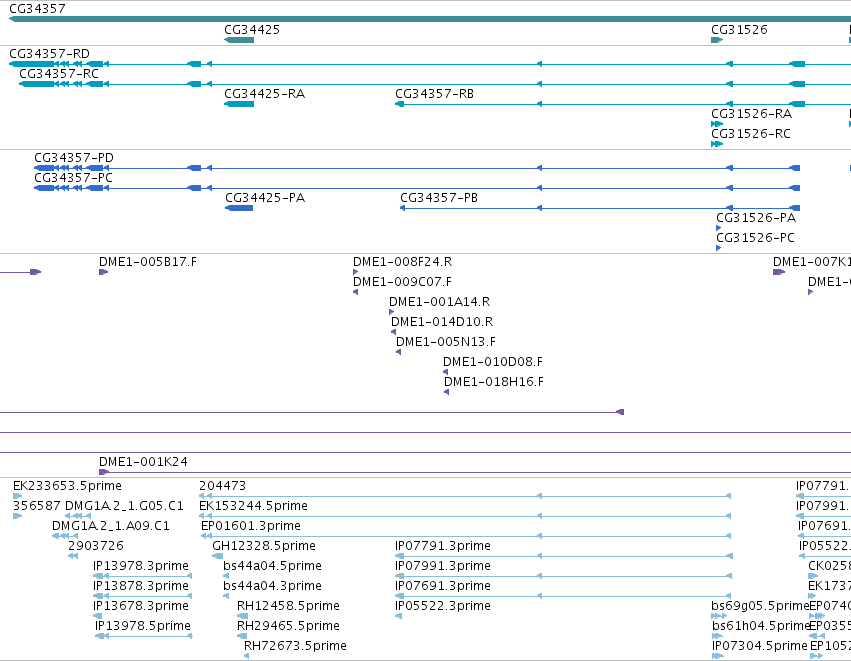Screen dimensions: 851x661
Task: Click the bs69g05.5prime EST glyph
Action: [x=719, y=616]
